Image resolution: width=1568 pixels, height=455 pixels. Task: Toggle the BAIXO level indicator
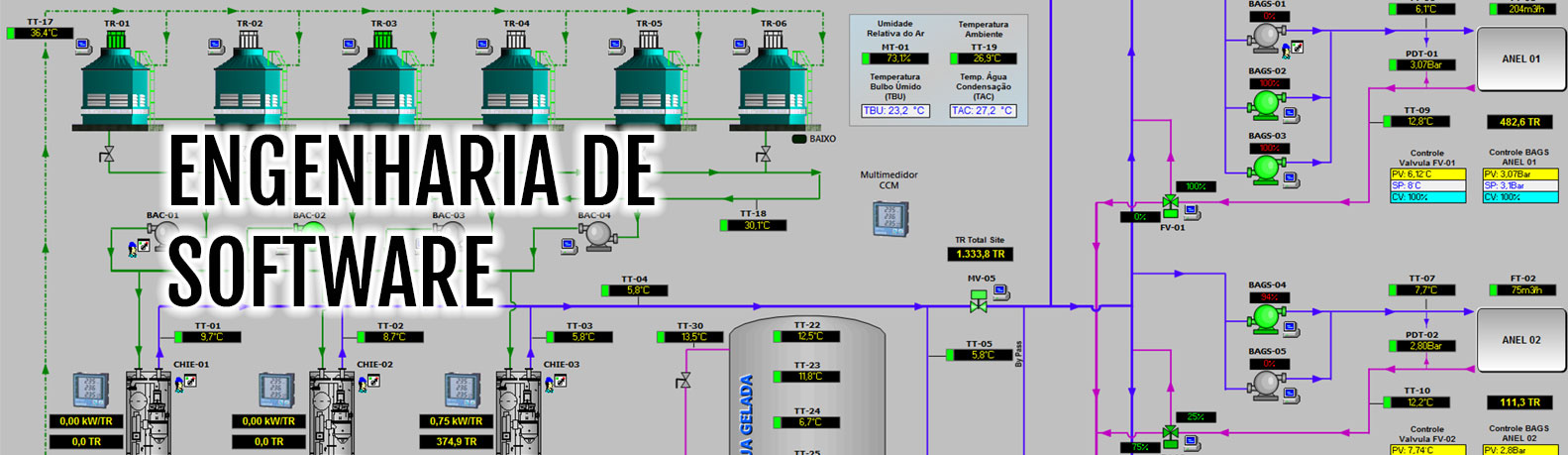click(x=799, y=139)
